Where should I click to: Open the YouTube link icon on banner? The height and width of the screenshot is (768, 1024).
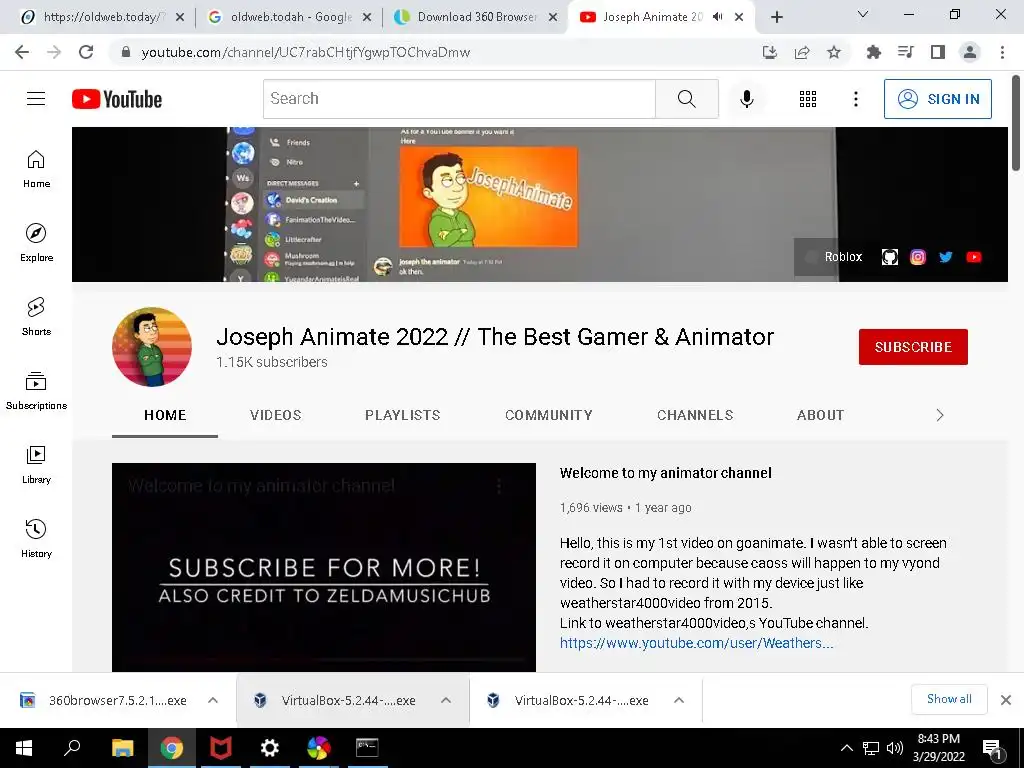[974, 257]
